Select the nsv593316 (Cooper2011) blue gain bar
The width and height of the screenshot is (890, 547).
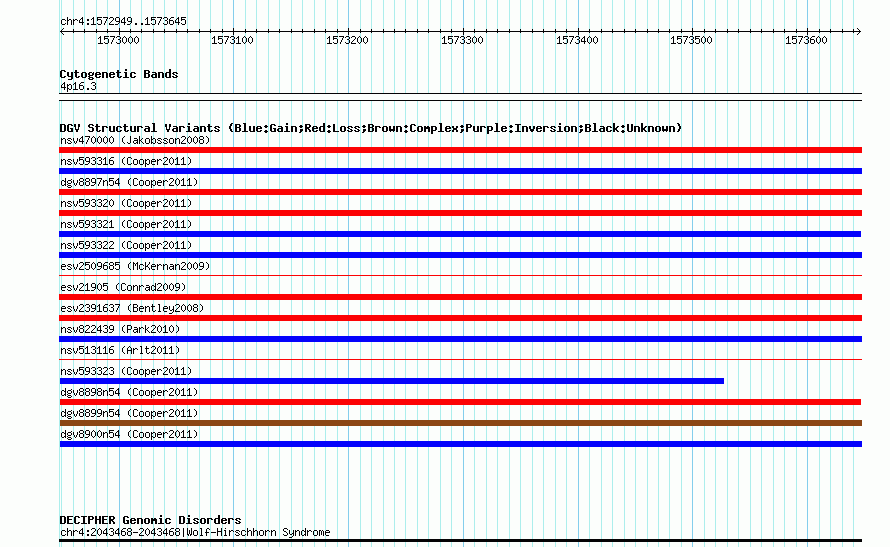(460, 171)
